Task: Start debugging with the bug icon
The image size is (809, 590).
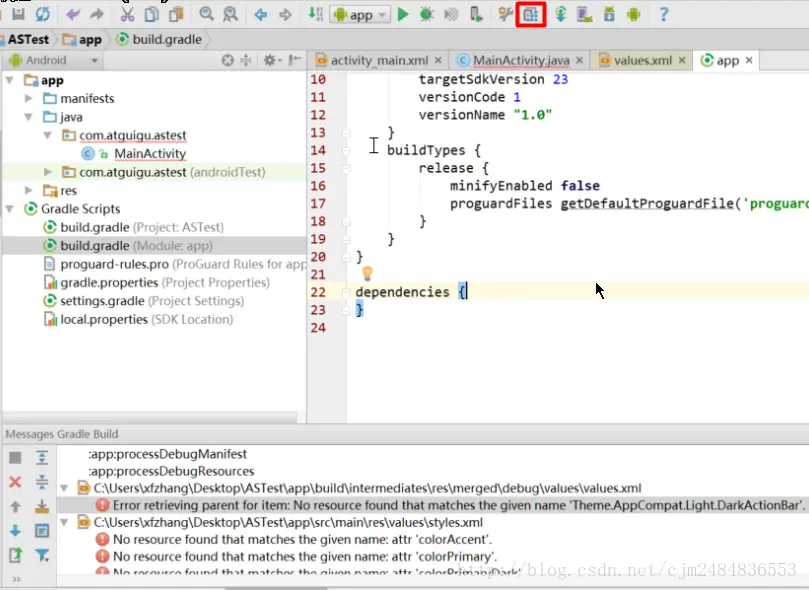Action: 427,14
